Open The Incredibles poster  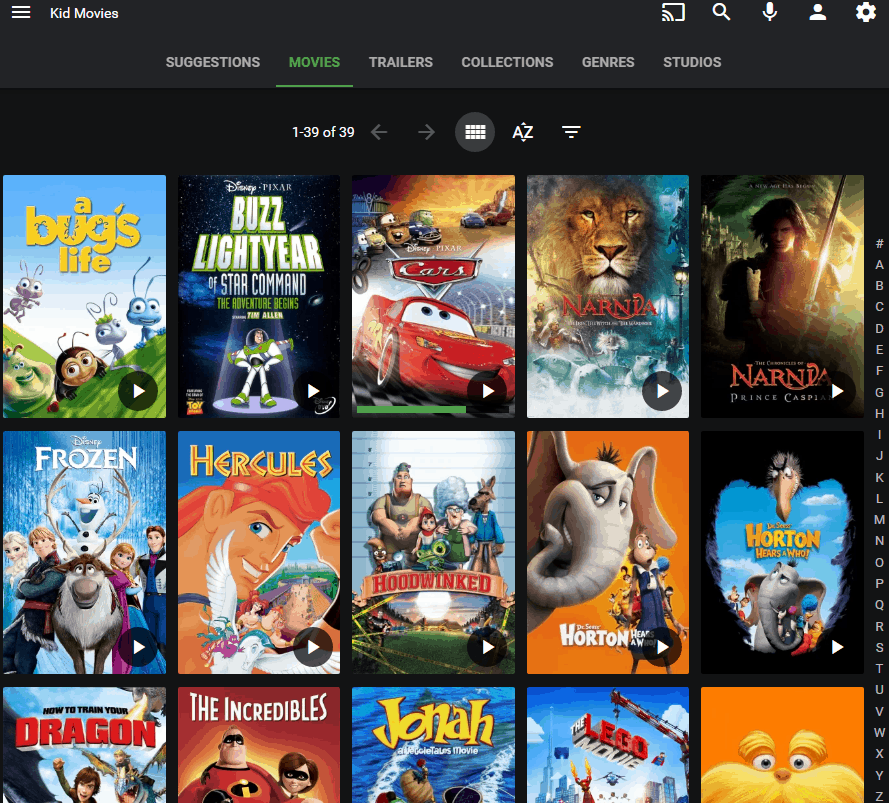coord(259,745)
